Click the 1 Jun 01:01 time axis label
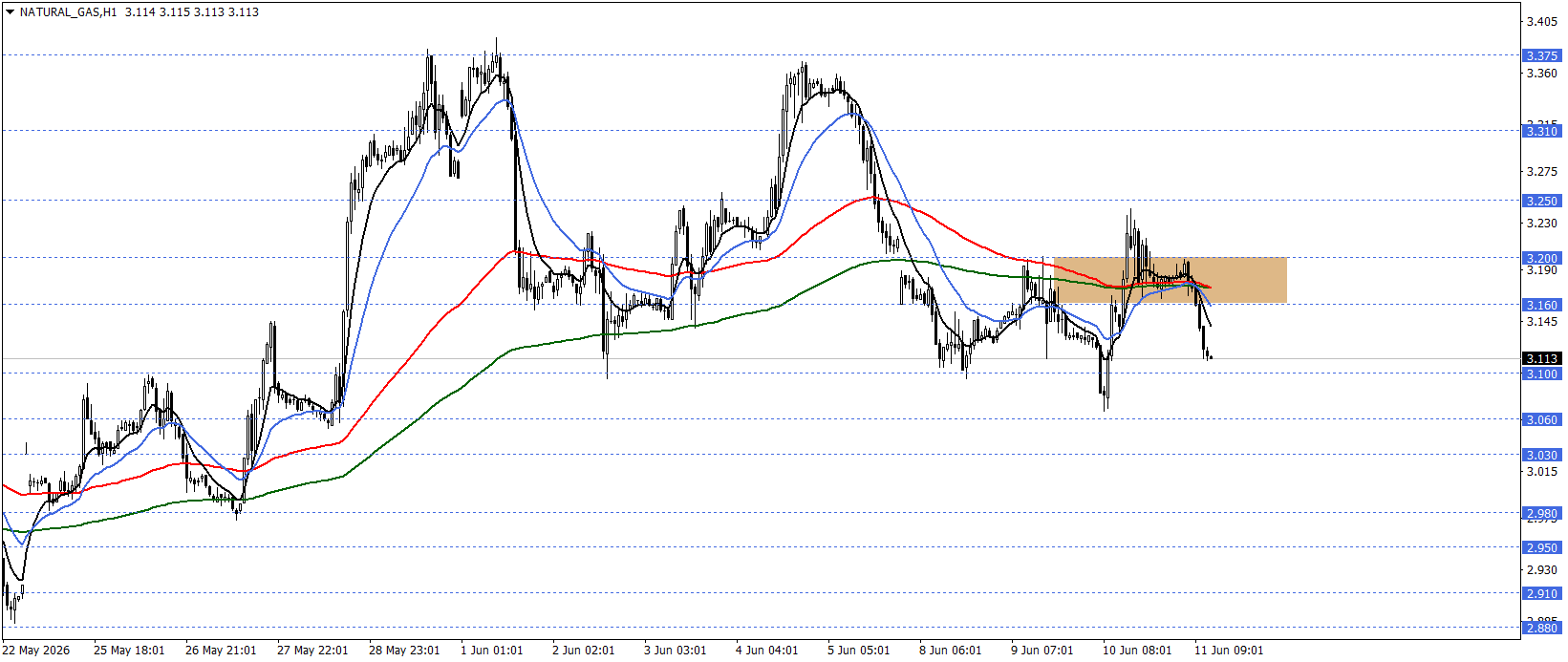Image resolution: width=1568 pixels, height=662 pixels. tap(492, 651)
